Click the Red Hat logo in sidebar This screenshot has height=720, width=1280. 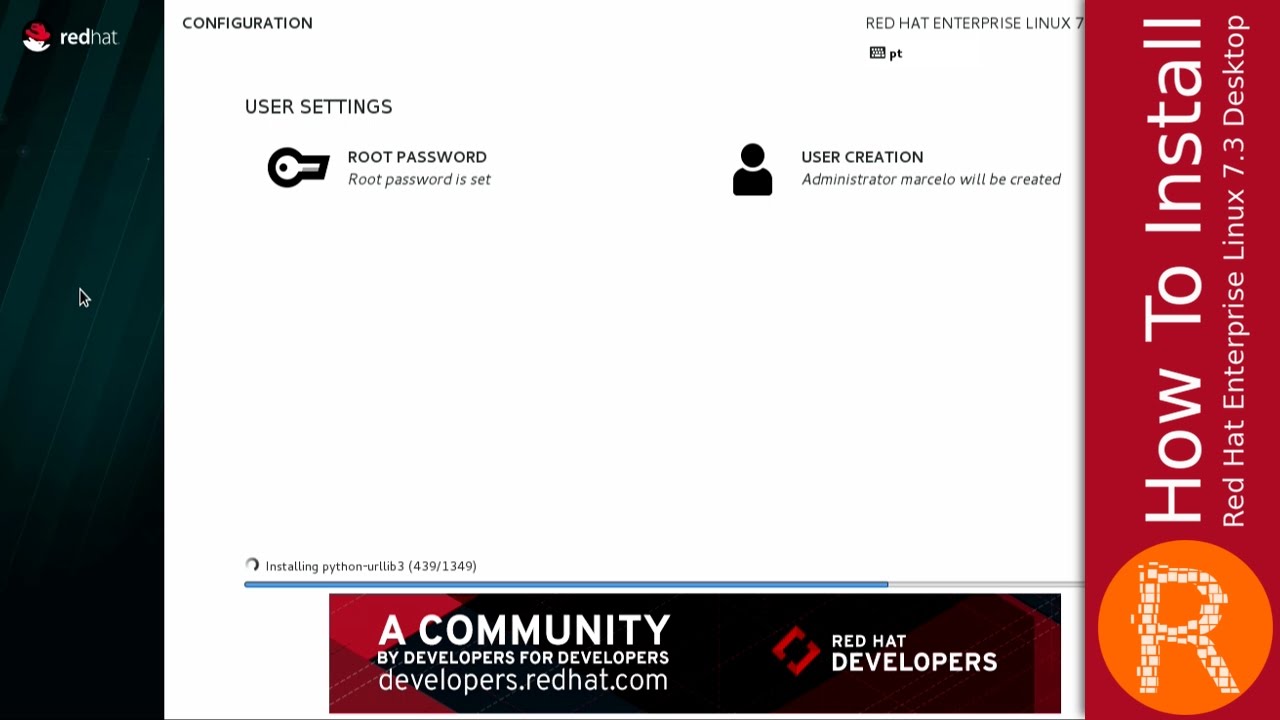[70, 37]
